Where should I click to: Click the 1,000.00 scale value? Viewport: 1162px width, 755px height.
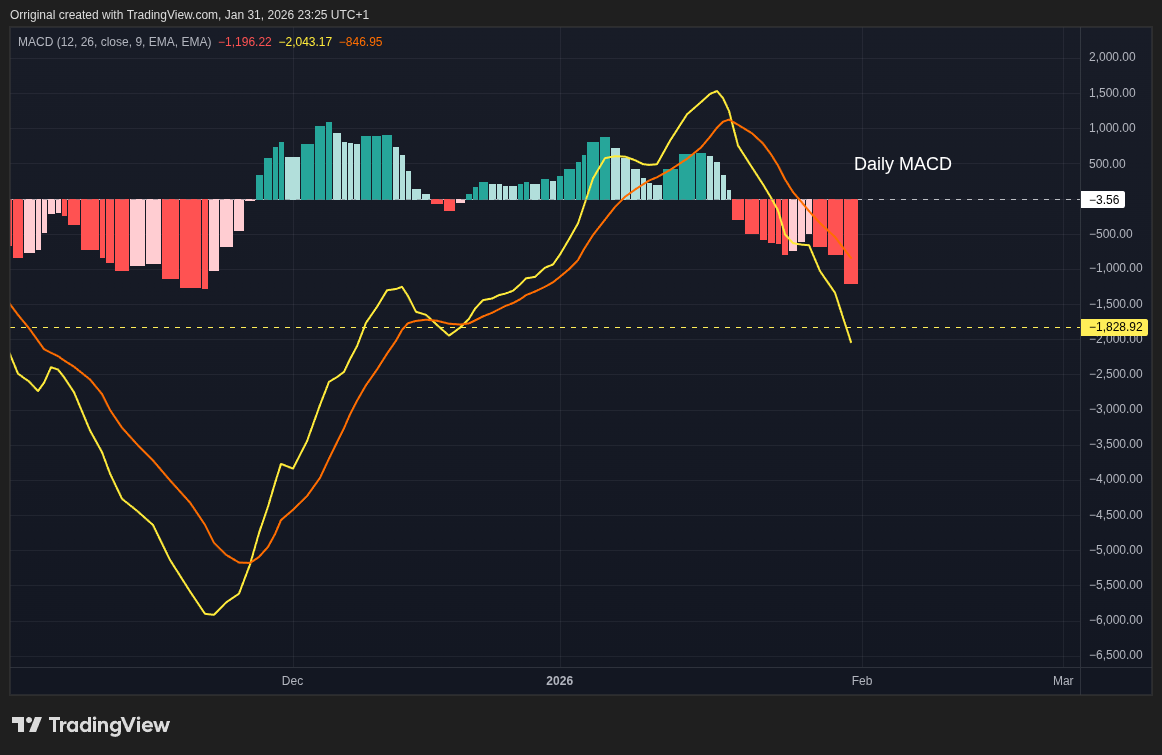[1112, 128]
